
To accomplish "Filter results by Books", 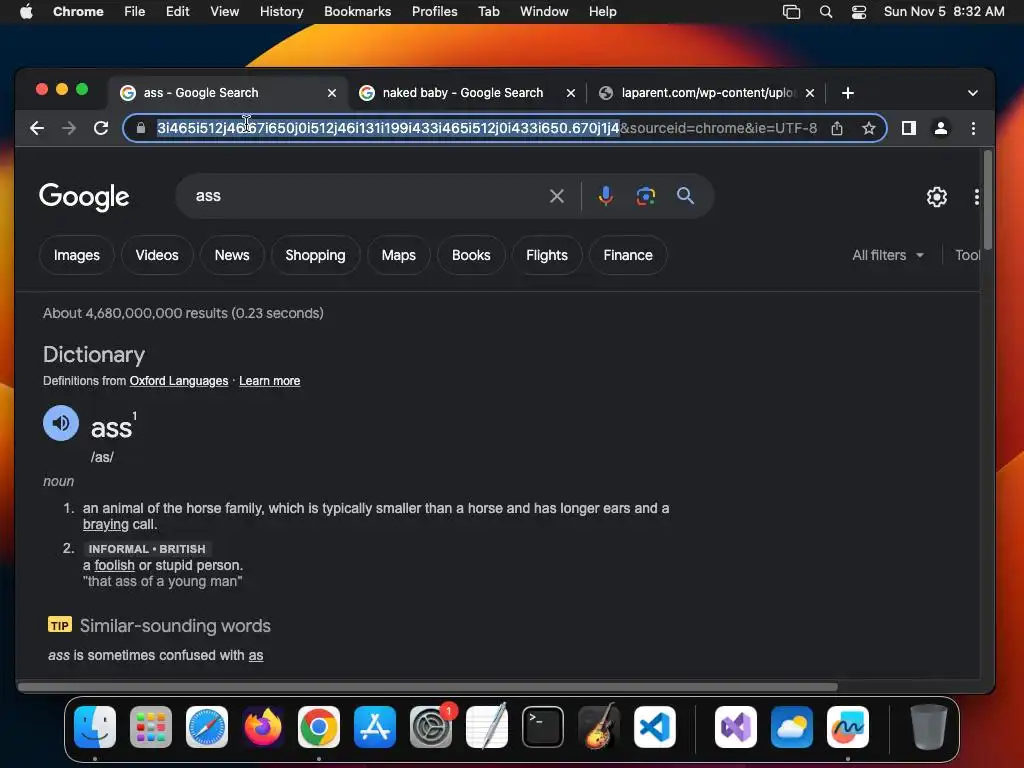I will point(471,255).
